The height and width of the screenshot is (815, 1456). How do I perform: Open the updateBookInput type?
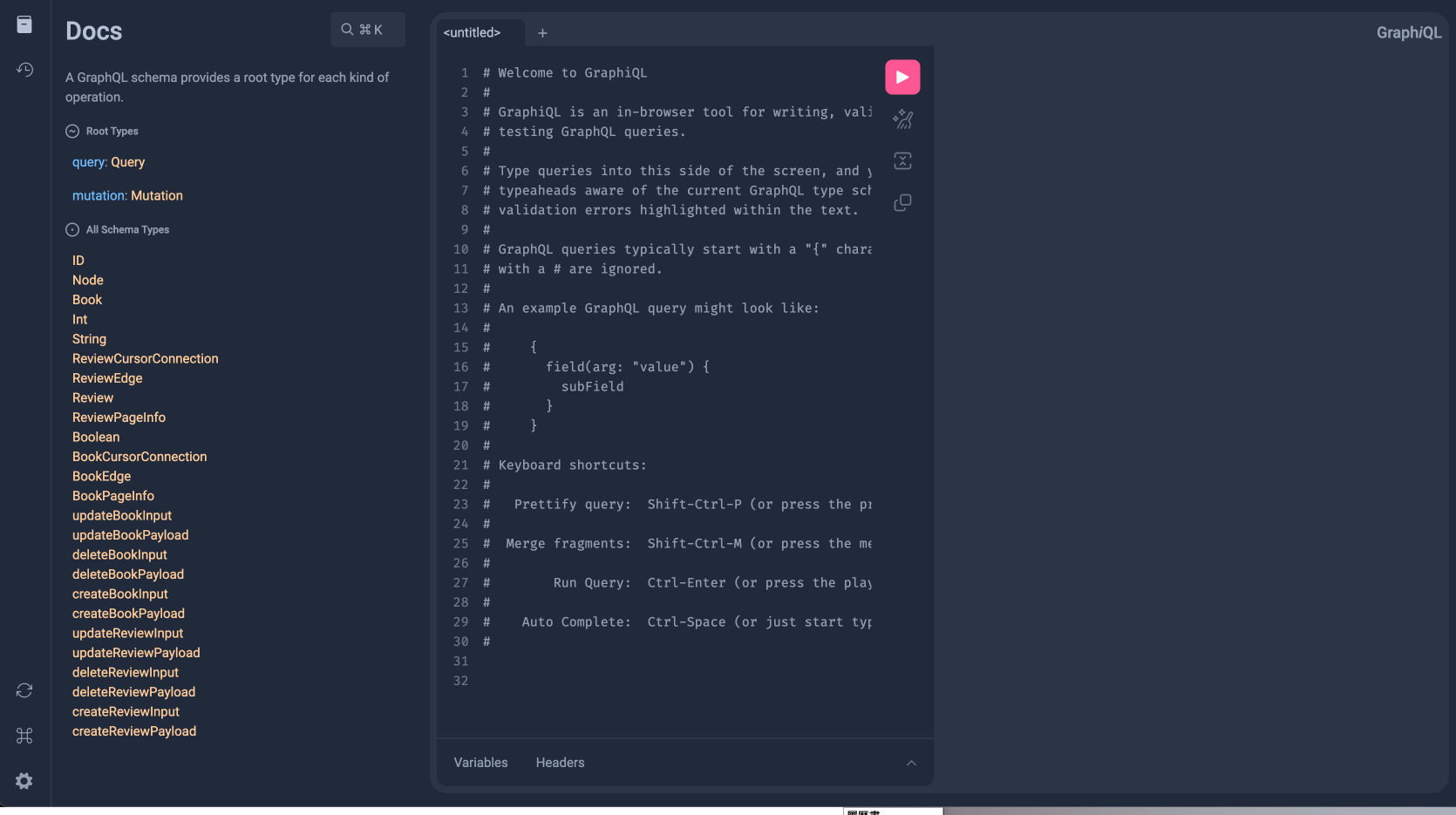pyautogui.click(x=122, y=515)
